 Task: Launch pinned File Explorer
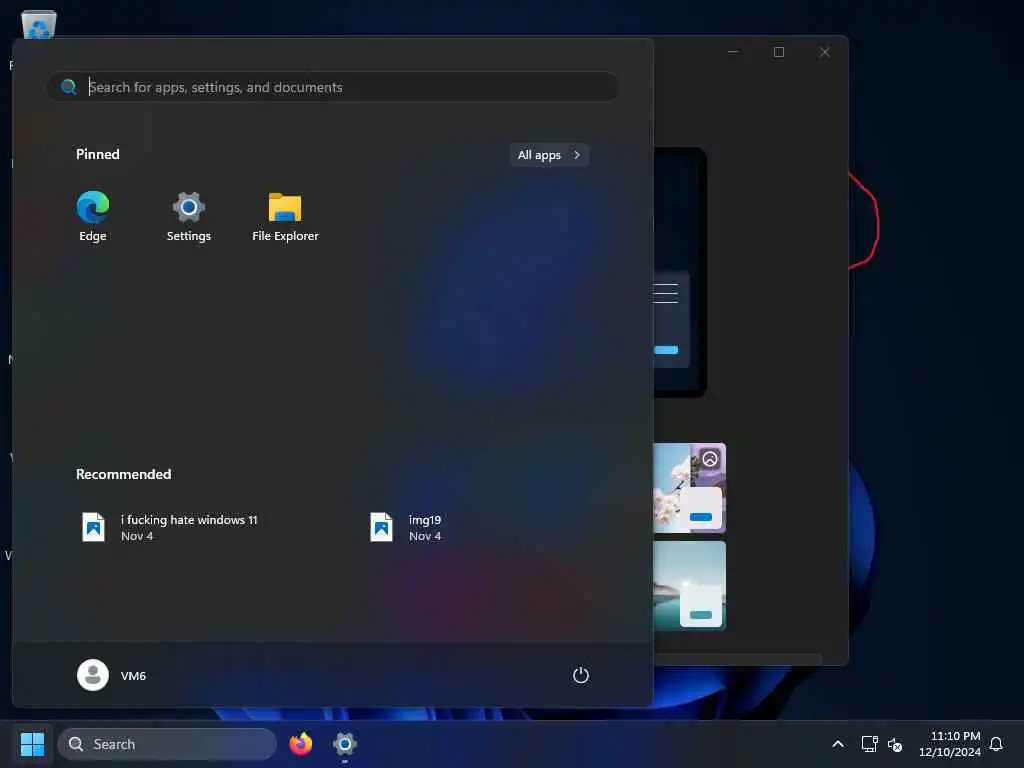(x=285, y=217)
